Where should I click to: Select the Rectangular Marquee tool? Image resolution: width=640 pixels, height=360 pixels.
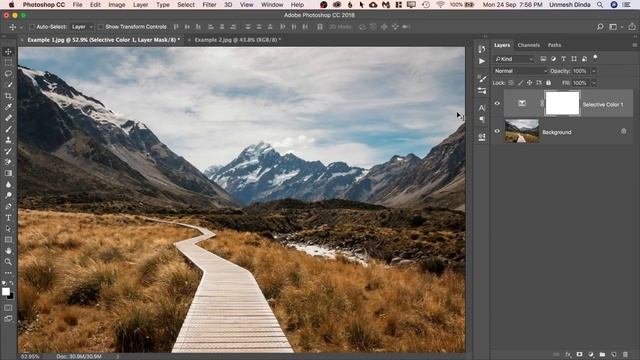tap(8, 62)
